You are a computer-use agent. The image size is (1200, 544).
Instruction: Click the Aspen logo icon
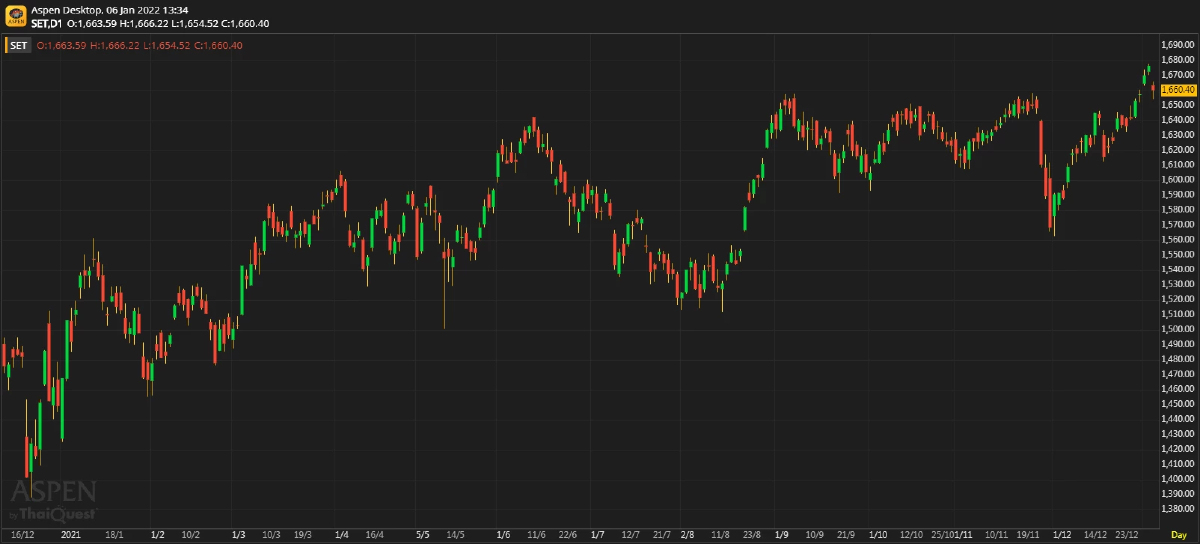click(14, 16)
